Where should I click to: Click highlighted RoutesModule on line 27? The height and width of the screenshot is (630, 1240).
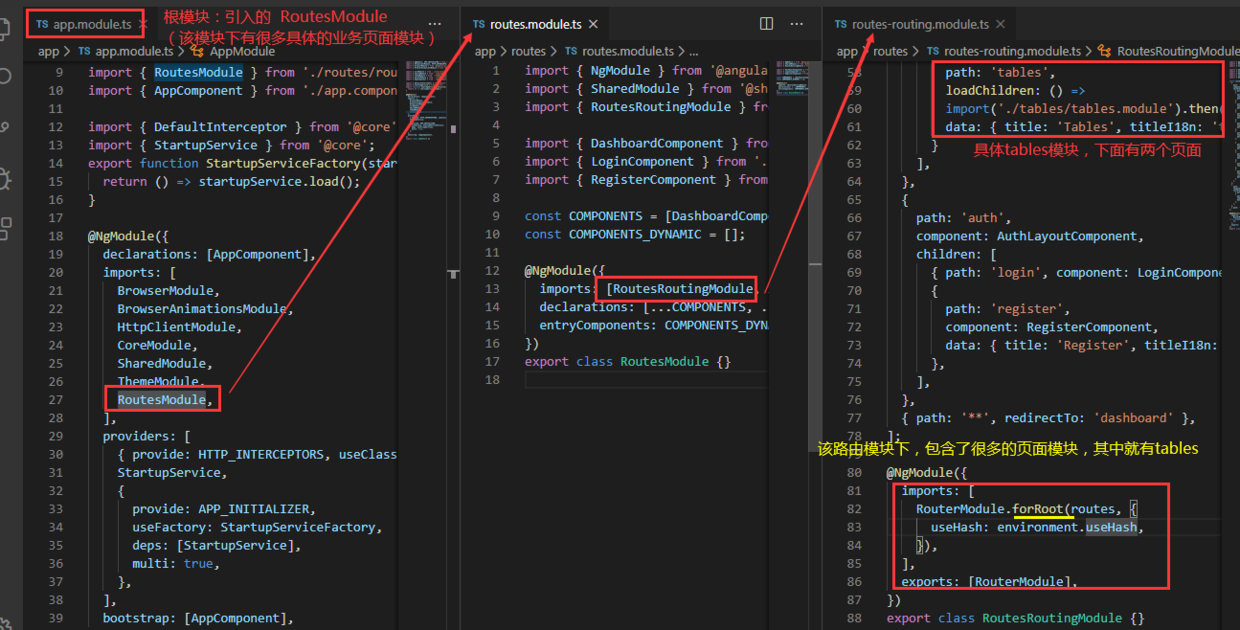[x=161, y=400]
